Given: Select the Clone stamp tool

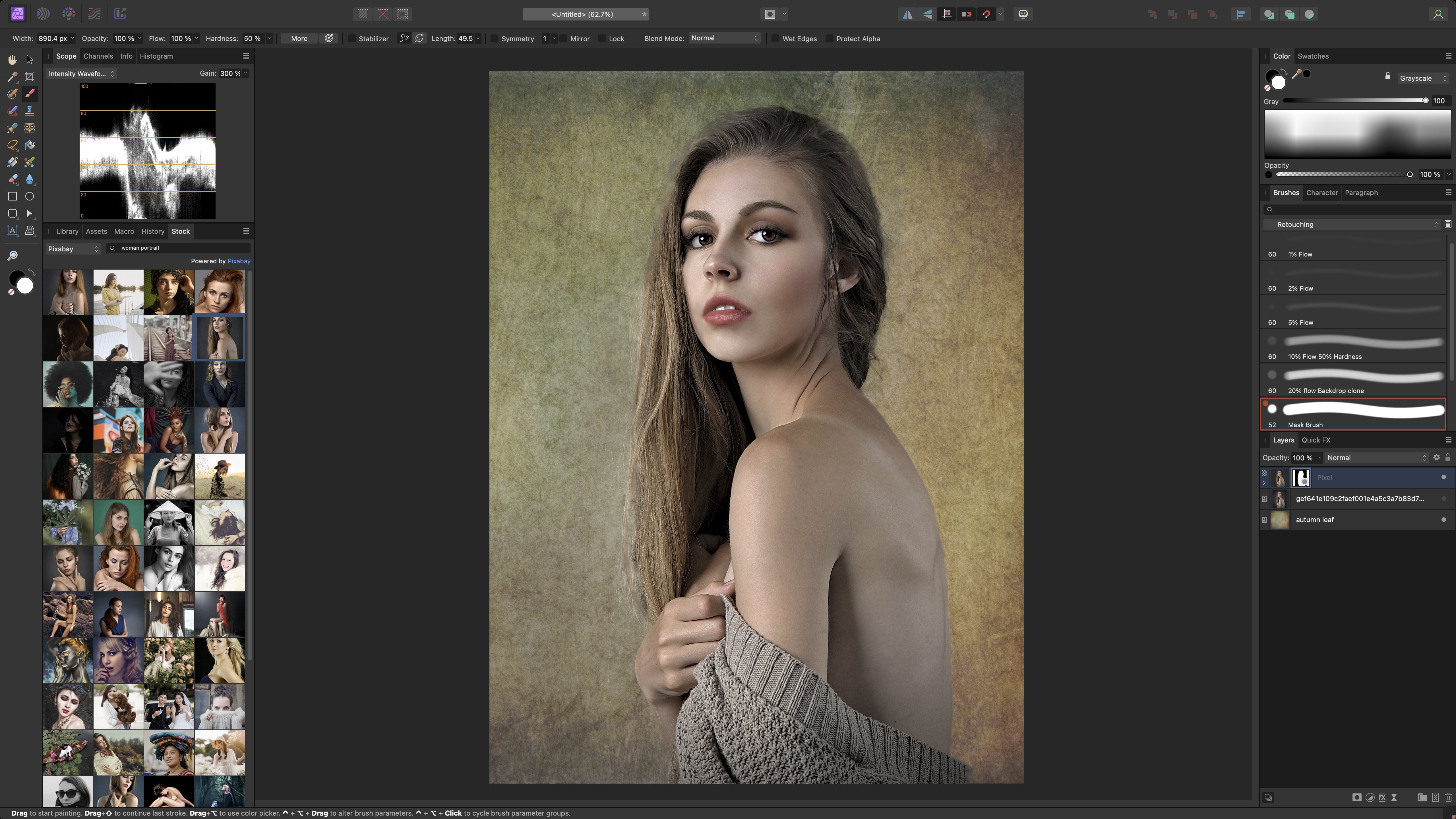Looking at the screenshot, I should tap(29, 111).
